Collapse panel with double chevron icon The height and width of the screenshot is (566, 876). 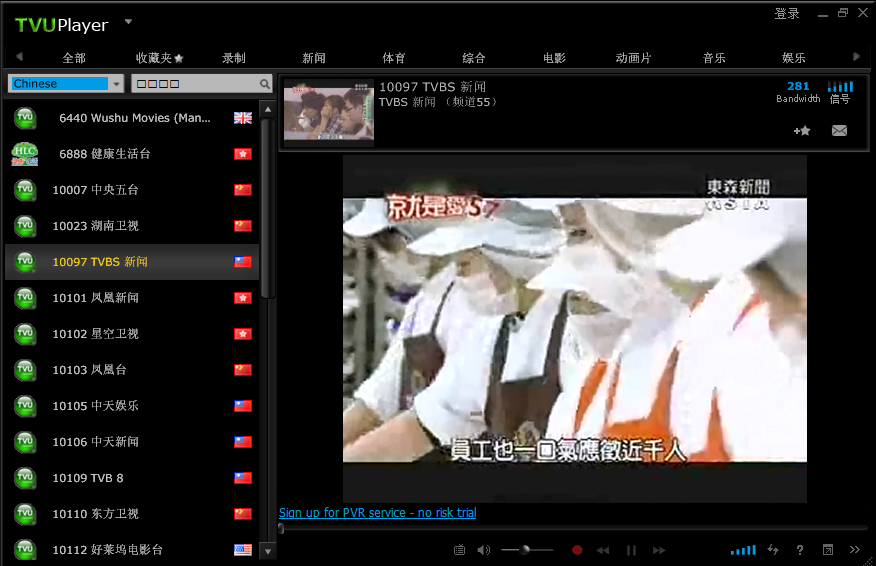855,550
